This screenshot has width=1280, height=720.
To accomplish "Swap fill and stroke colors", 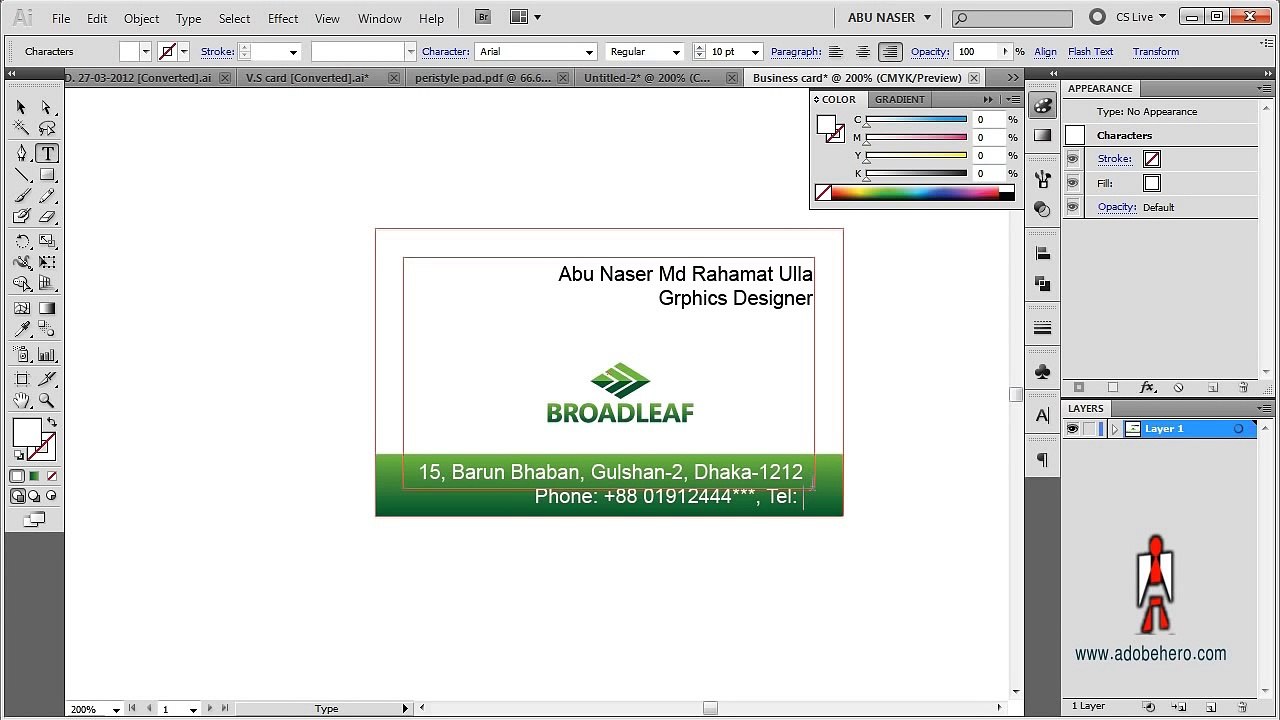I will [52, 422].
